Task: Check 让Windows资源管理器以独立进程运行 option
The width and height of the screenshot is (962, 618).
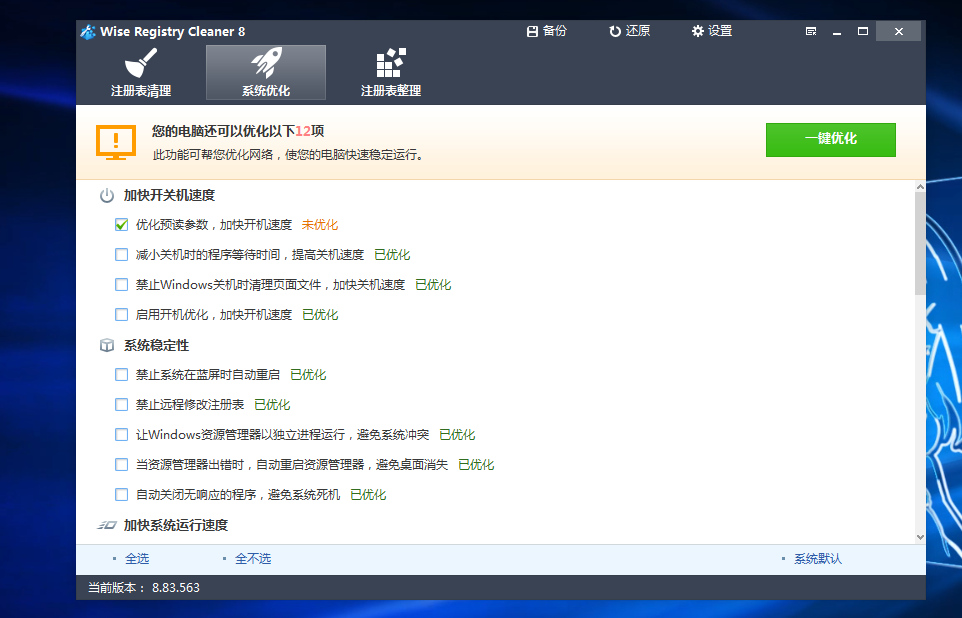Action: (x=121, y=435)
